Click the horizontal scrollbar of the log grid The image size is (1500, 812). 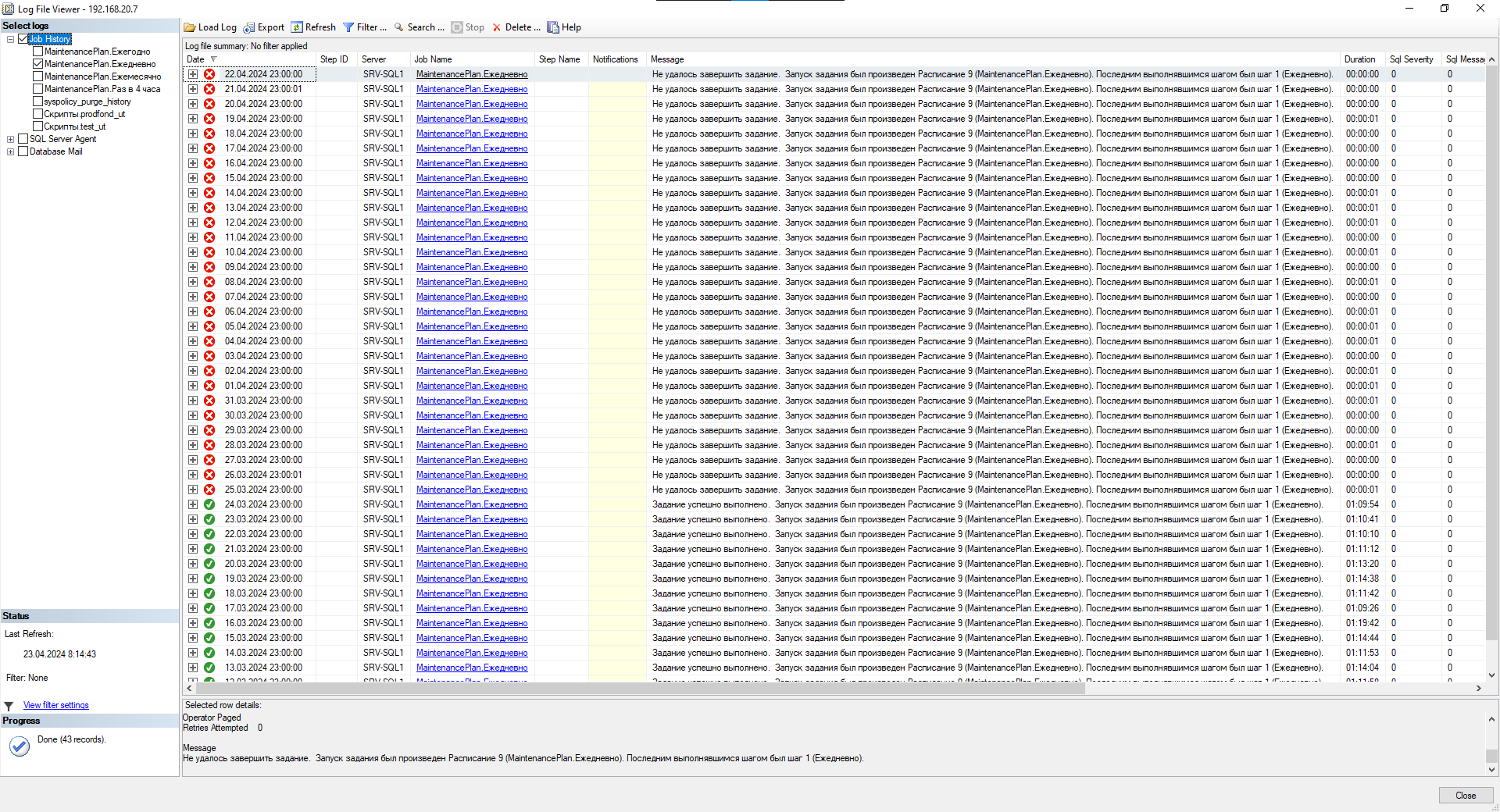tap(641, 689)
